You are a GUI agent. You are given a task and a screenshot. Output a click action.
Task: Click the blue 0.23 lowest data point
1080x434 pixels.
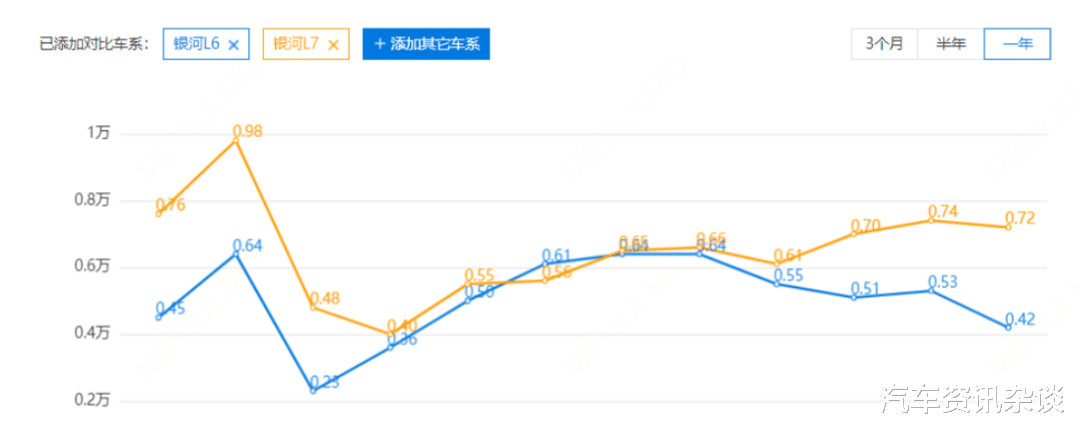click(x=313, y=391)
